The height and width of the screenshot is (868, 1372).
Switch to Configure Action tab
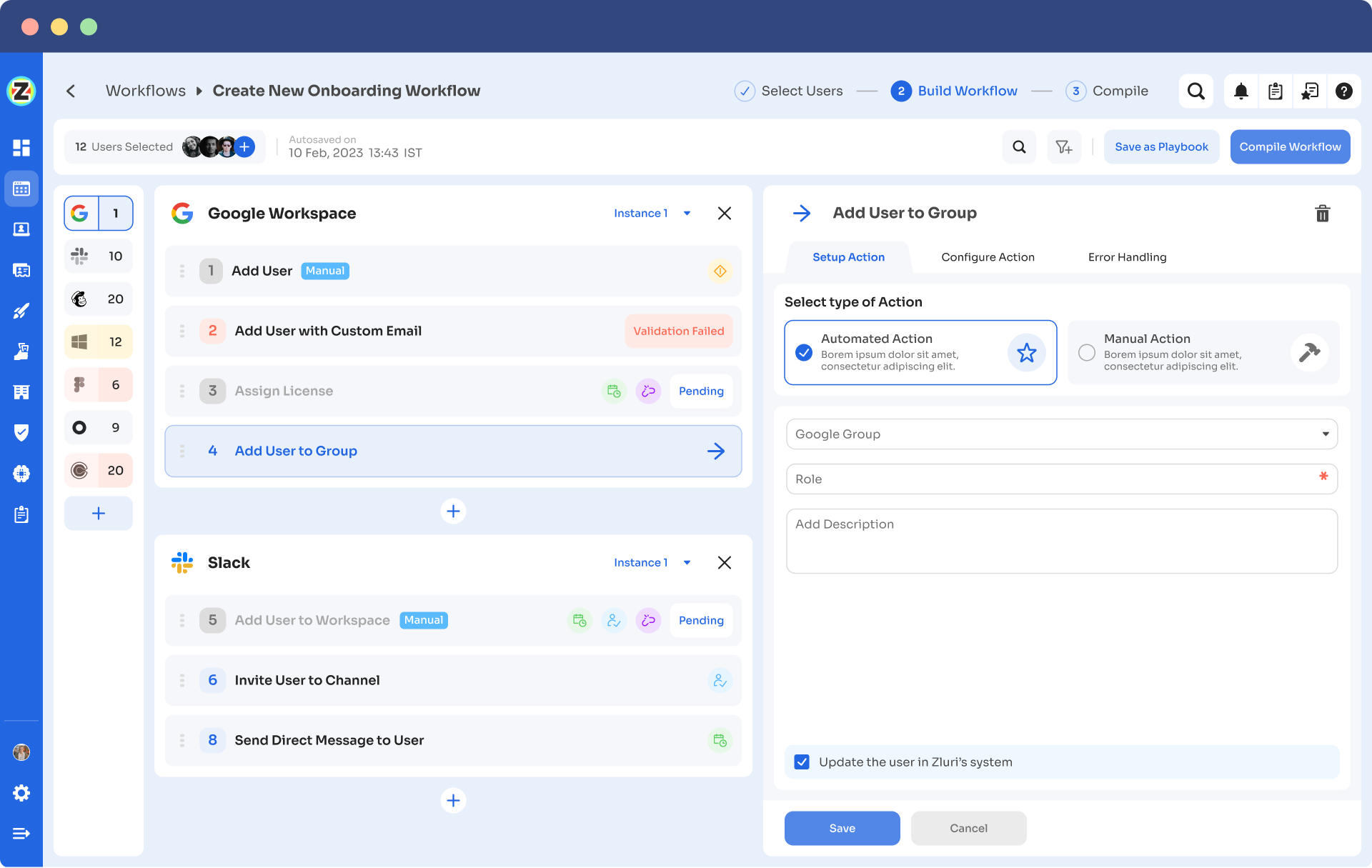[987, 257]
